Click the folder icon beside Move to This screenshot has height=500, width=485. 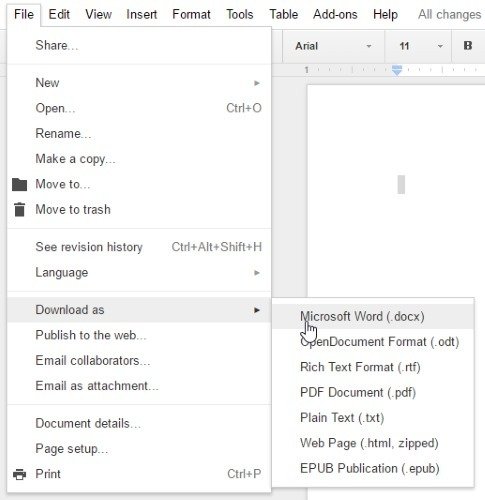[19, 184]
